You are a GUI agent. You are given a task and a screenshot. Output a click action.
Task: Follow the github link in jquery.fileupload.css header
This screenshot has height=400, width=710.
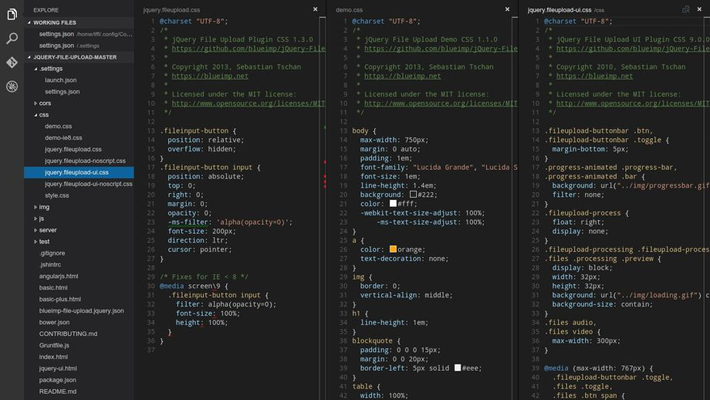click(248, 48)
